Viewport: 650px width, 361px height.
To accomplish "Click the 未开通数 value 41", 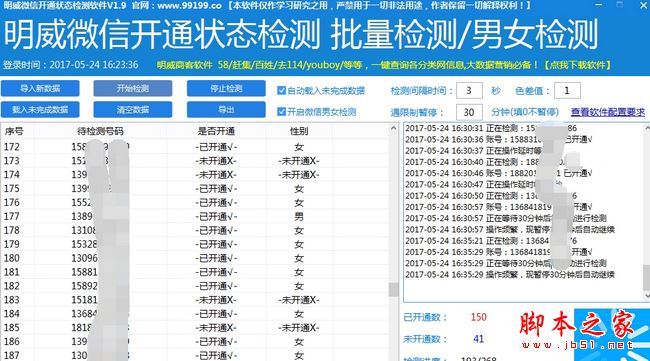I will (x=478, y=339).
